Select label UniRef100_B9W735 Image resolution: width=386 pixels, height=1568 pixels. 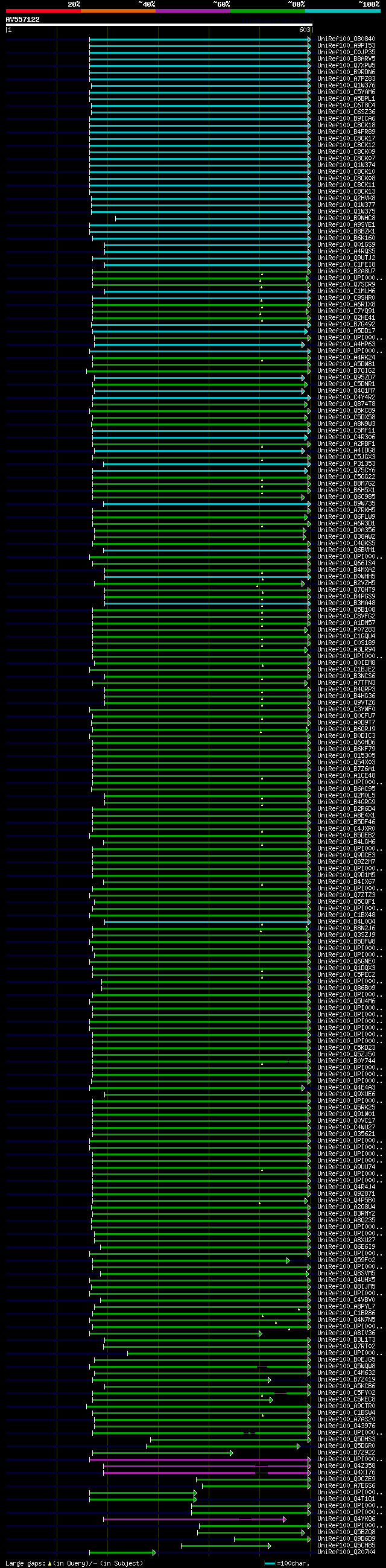pos(346,504)
